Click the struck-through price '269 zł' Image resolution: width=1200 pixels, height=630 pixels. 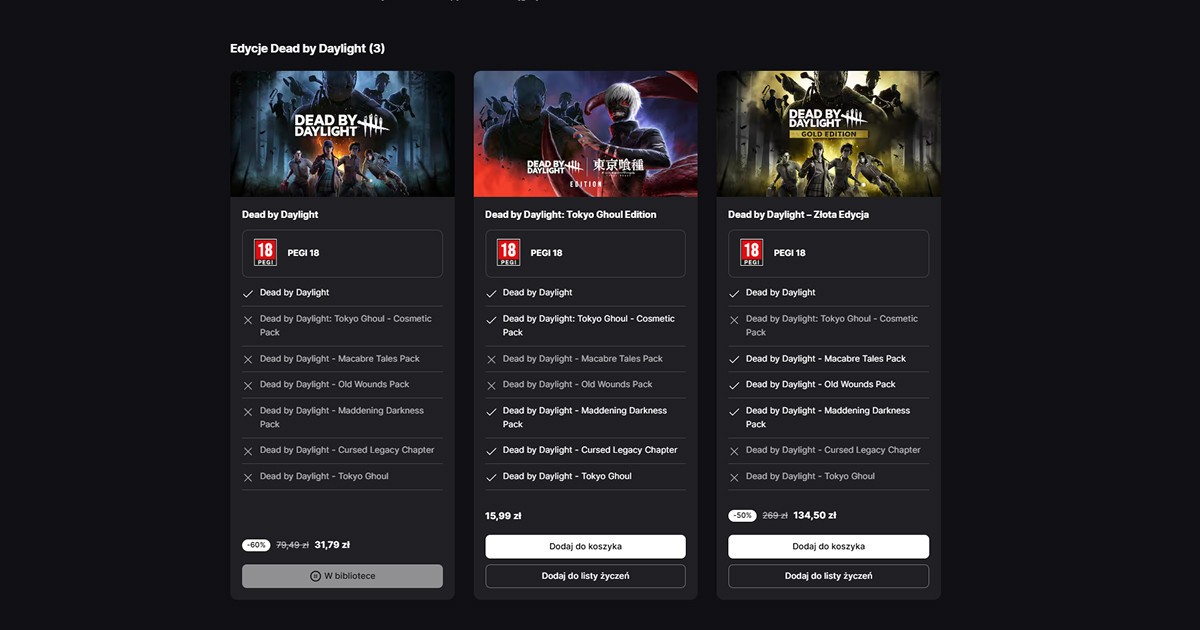tap(775, 516)
